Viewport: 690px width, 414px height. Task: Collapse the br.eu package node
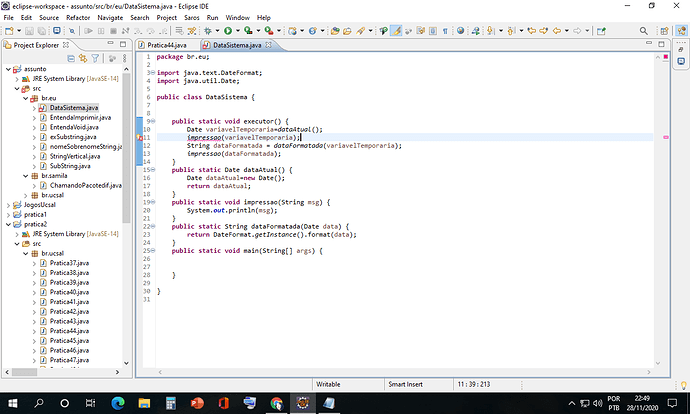(26, 98)
